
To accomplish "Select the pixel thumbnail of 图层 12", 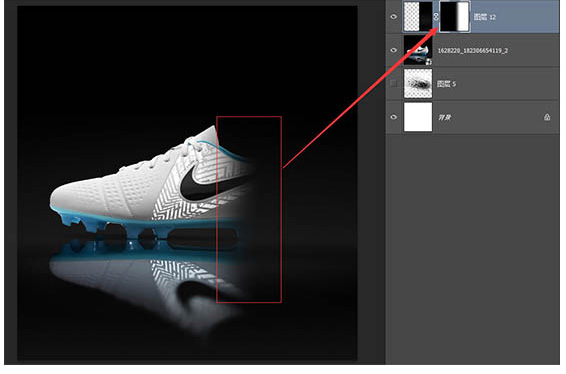I will [x=418, y=17].
